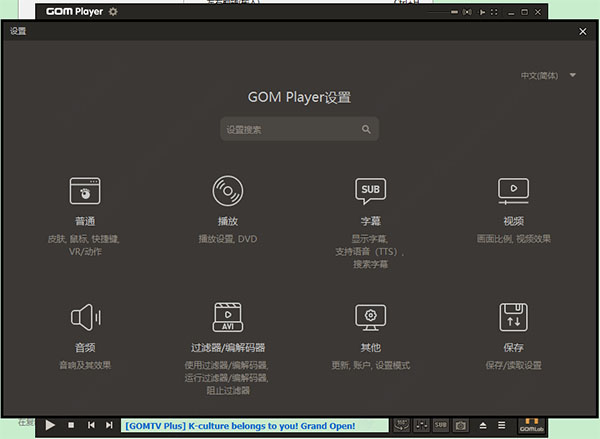This screenshot has height=439, width=600.
Task: Click the 中文(简体) language selector text
Action: (540, 76)
